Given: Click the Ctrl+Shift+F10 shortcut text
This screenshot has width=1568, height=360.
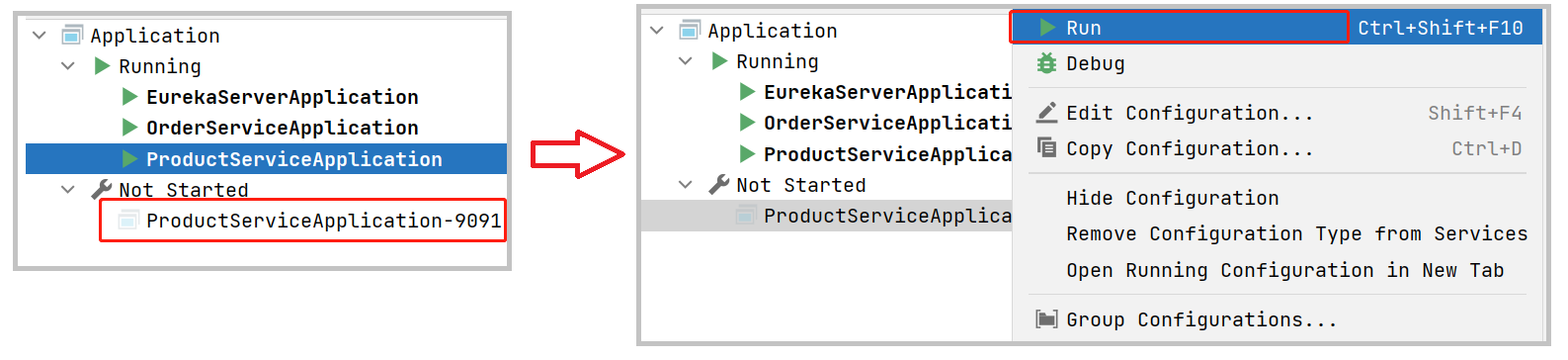Looking at the screenshot, I should [1441, 28].
